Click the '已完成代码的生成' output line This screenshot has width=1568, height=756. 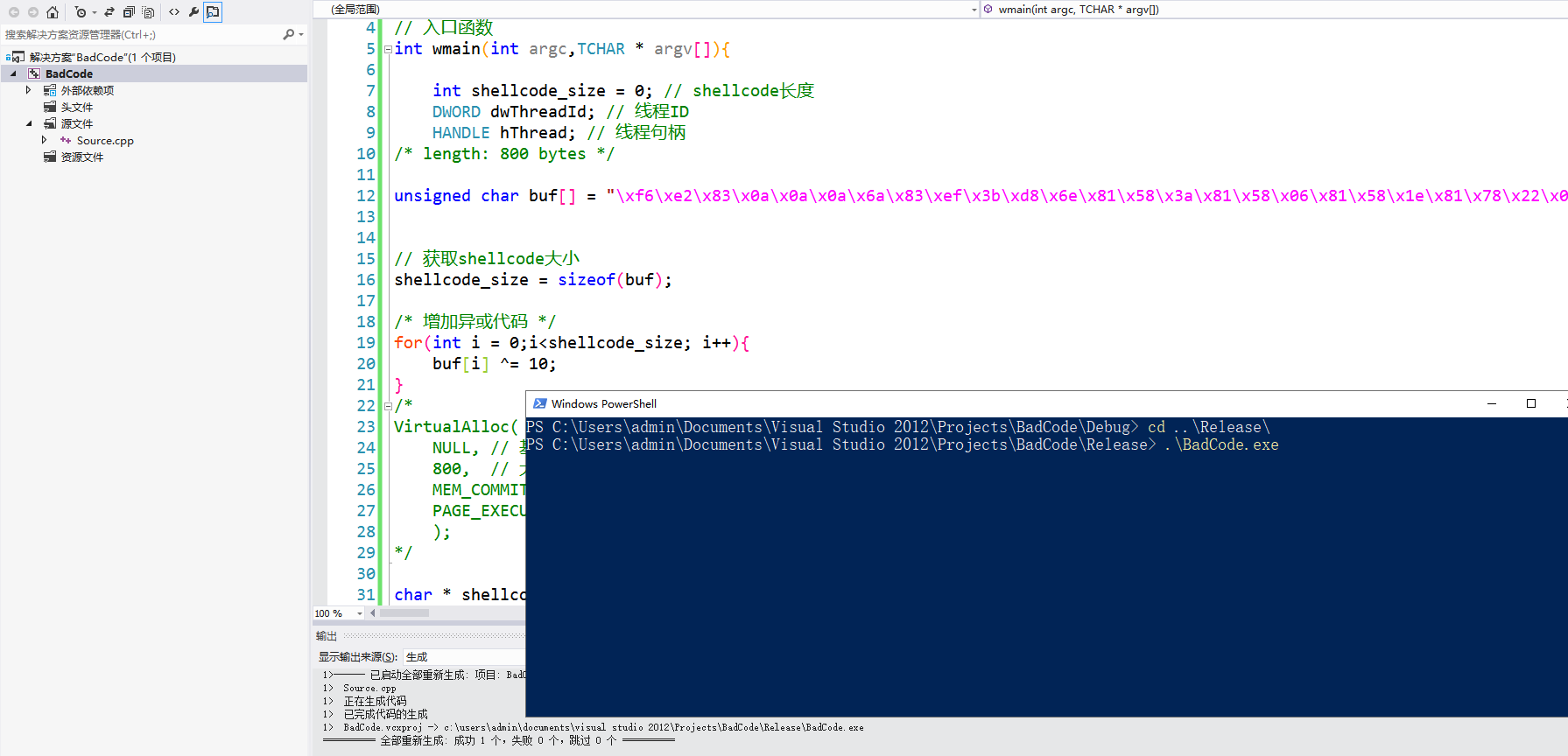click(385, 714)
